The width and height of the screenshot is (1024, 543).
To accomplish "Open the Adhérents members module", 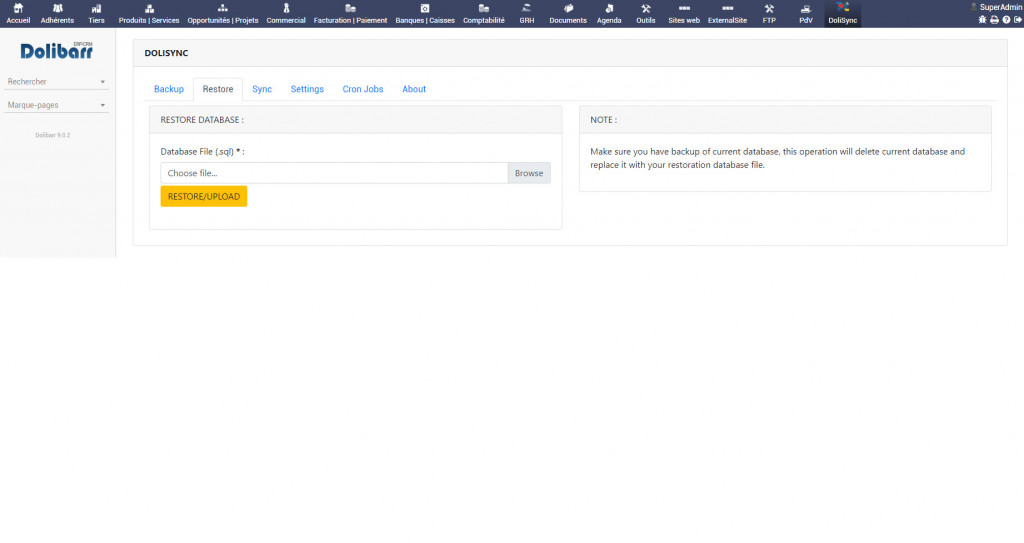I will click(57, 13).
